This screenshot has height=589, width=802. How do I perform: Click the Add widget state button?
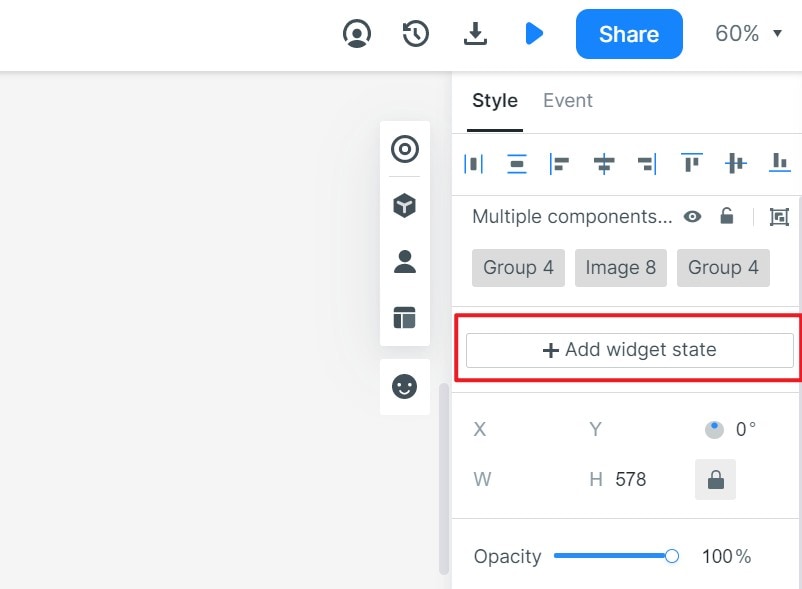pos(629,350)
